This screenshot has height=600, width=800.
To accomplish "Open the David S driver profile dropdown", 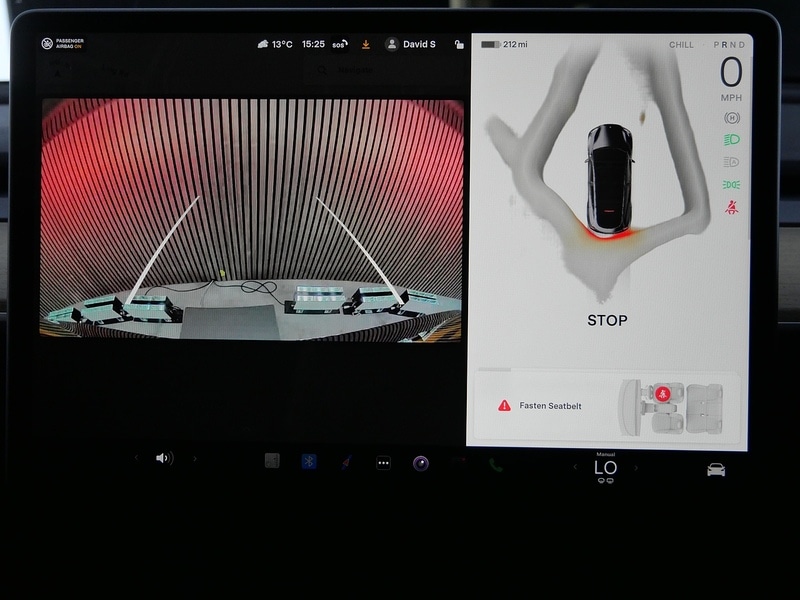I will coord(411,44).
